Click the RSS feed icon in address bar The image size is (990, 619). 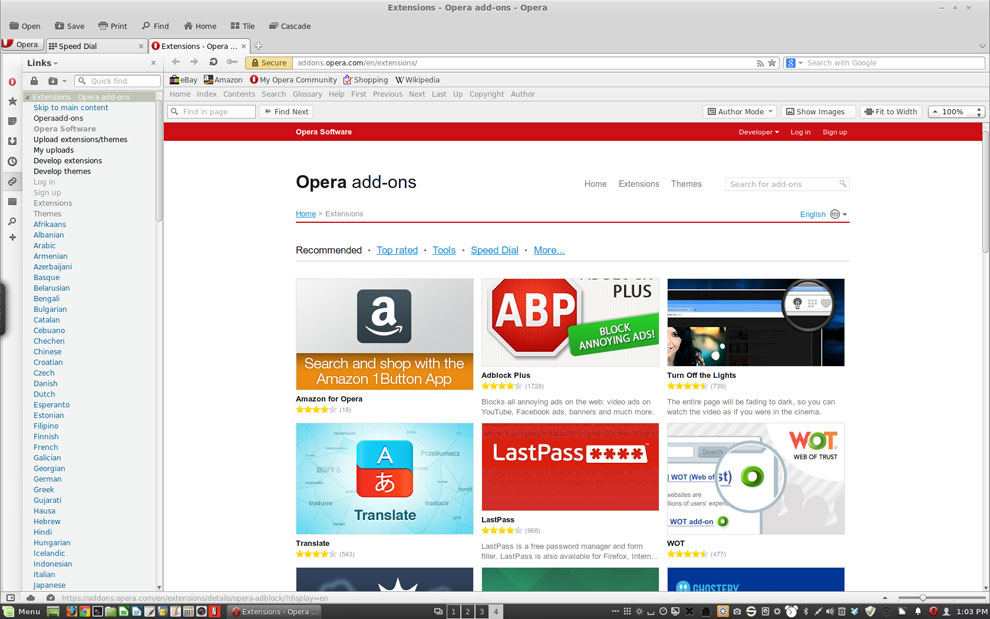[760, 63]
